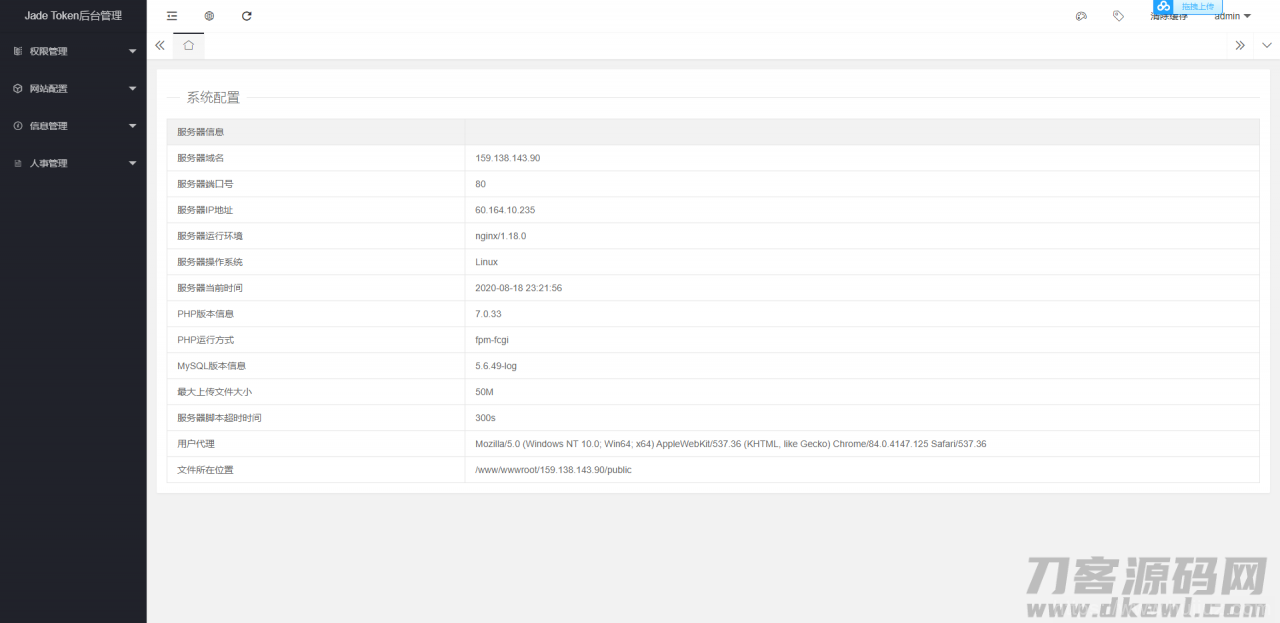
Task: Expand the 网站配置 arrow
Action: [133, 88]
